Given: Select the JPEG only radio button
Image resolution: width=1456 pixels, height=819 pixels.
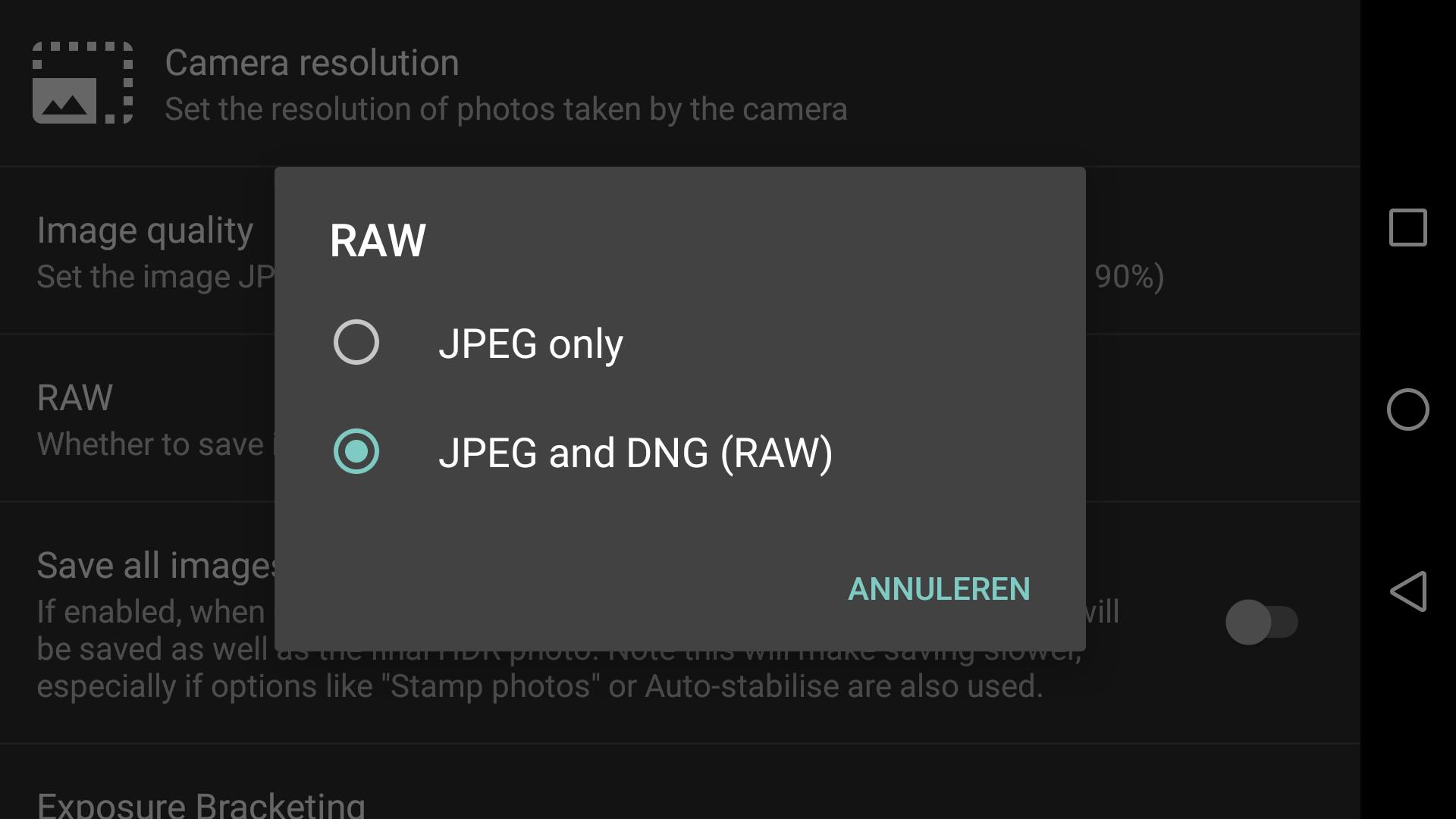Looking at the screenshot, I should point(356,343).
